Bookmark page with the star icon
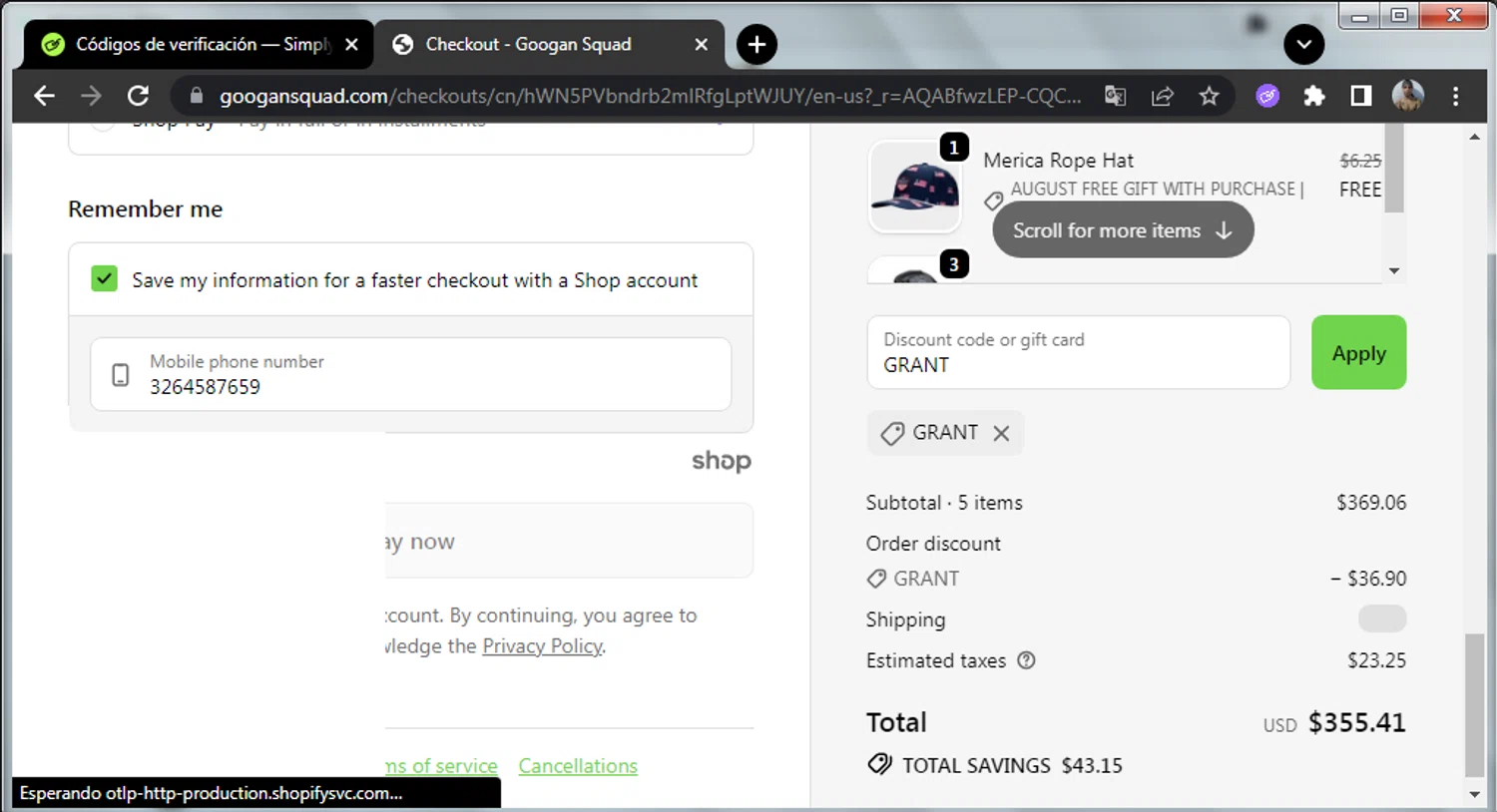Viewport: 1497px width, 812px height. pos(1209,96)
